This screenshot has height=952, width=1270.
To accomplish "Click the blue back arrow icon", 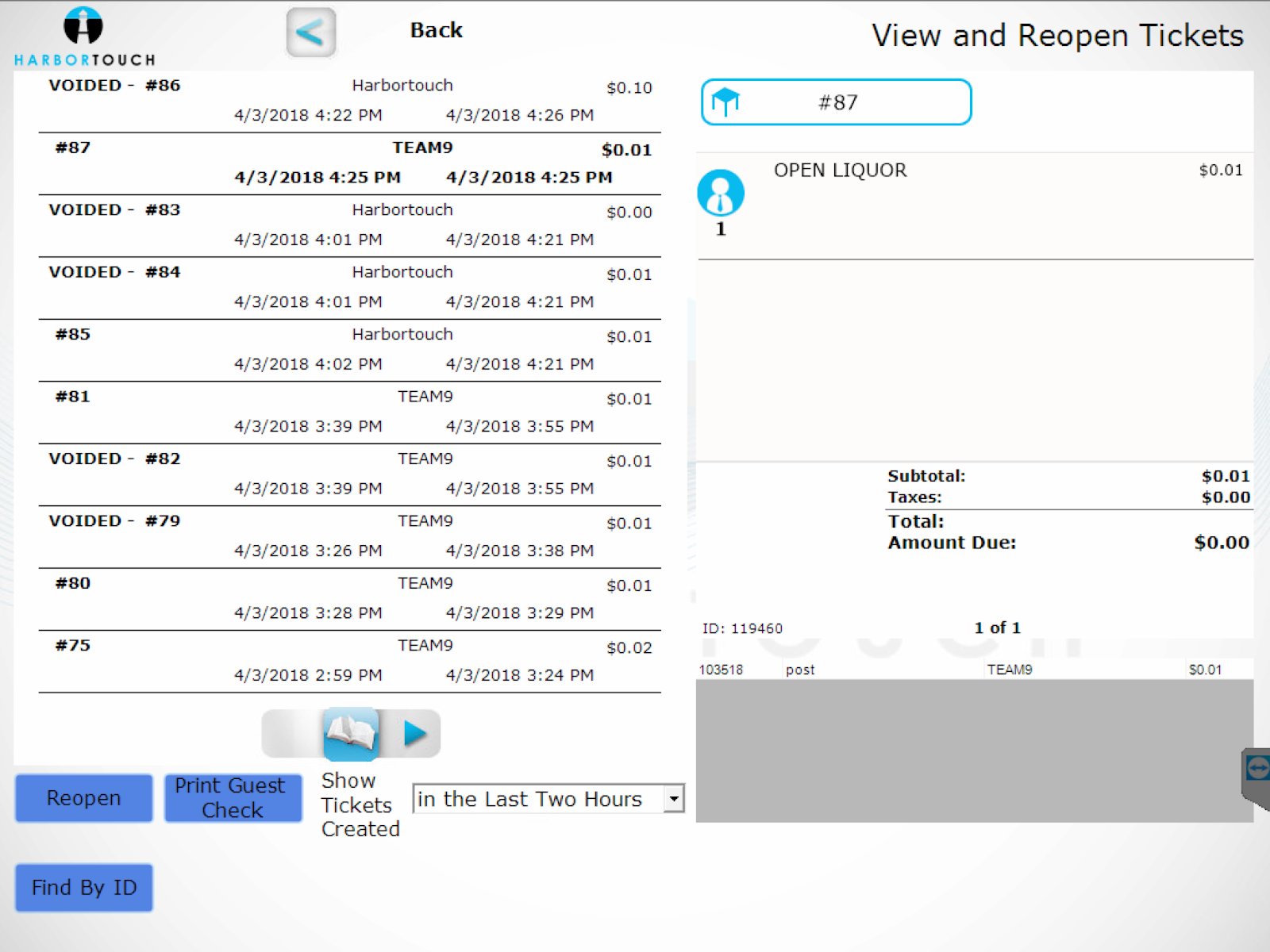I will [310, 33].
